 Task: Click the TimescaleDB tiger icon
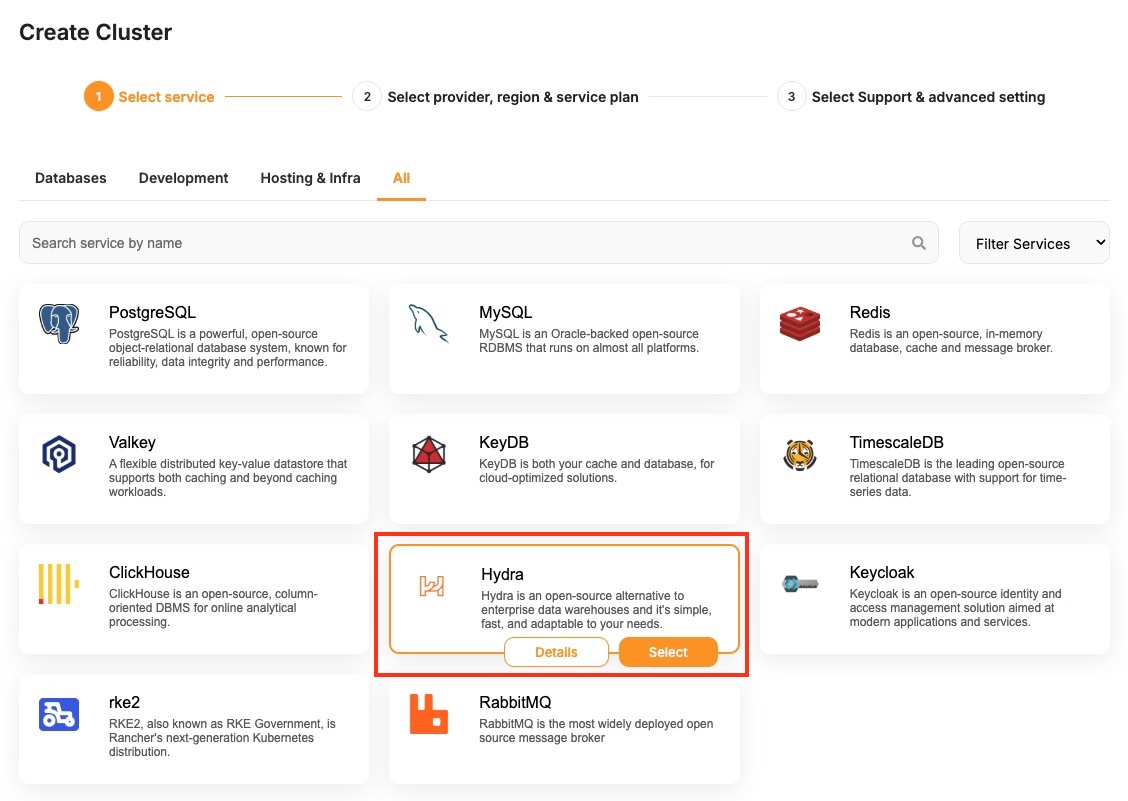point(800,454)
